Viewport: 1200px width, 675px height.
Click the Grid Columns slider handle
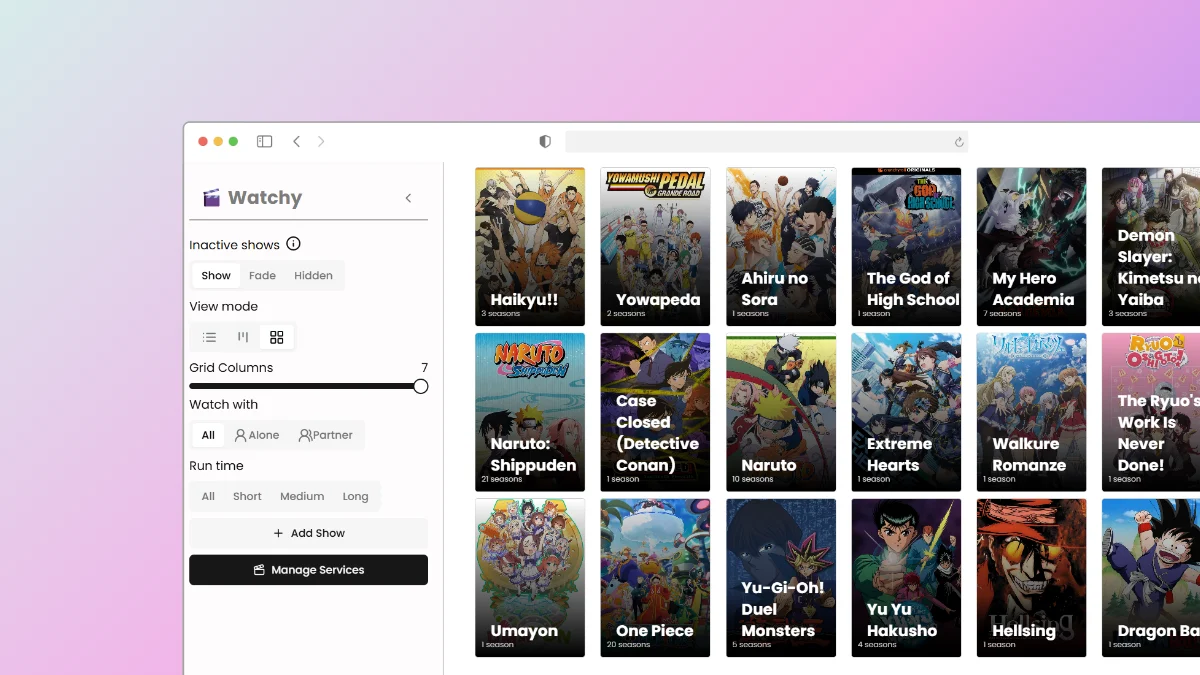coord(421,386)
